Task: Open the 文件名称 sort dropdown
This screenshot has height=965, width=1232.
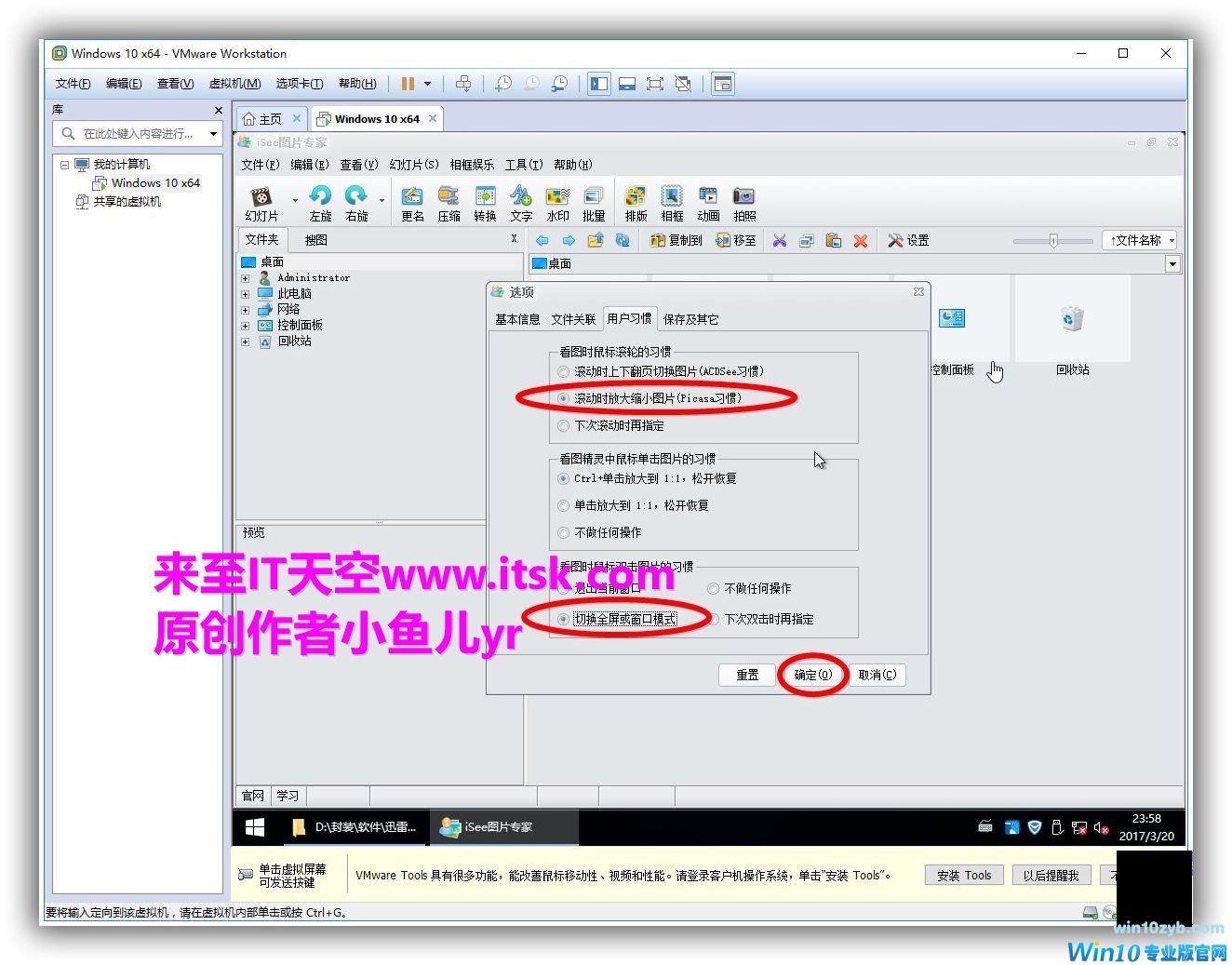Action: (x=1140, y=240)
